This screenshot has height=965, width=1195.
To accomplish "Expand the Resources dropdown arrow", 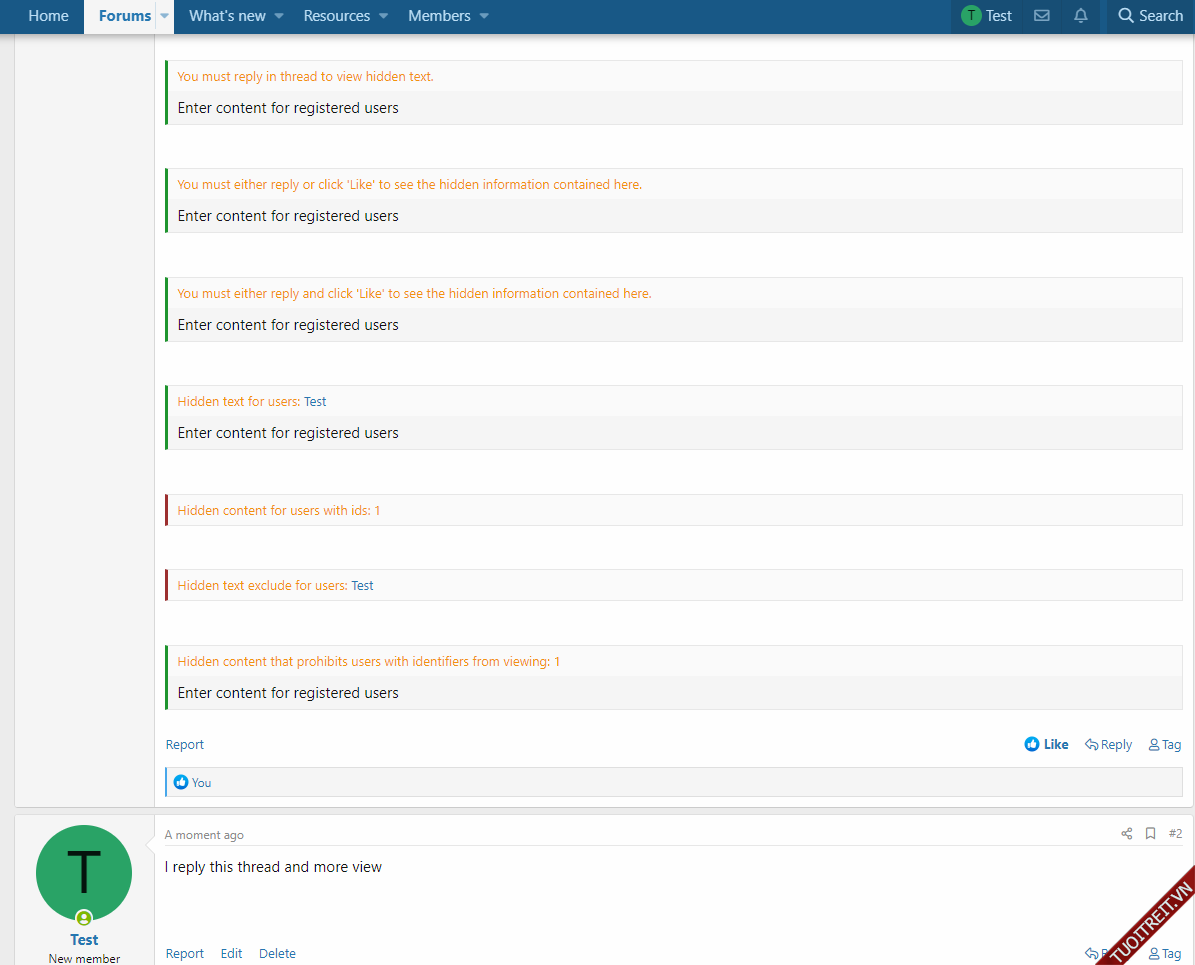I will (x=383, y=16).
